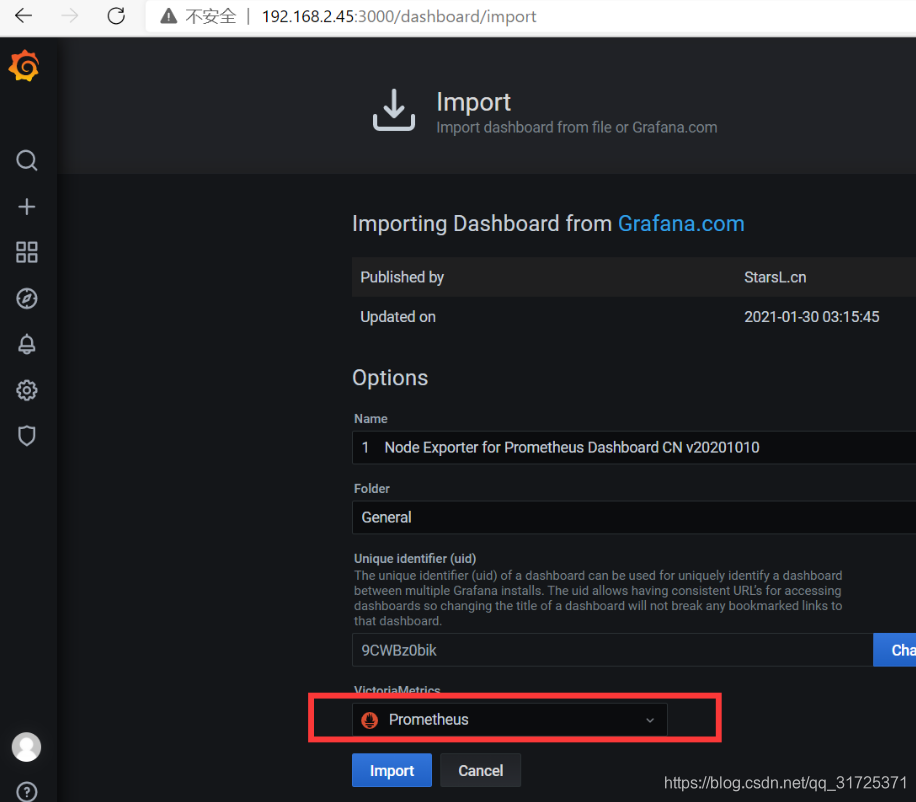
Task: Open the Explore compass icon
Action: pos(26,298)
